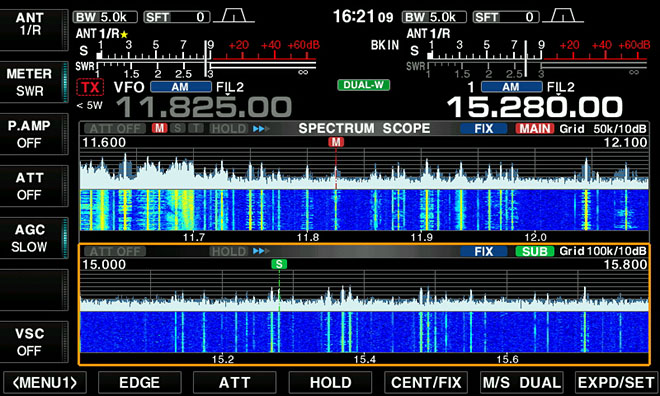Click the red M marker on main scope
The image size is (660, 396).
[336, 142]
